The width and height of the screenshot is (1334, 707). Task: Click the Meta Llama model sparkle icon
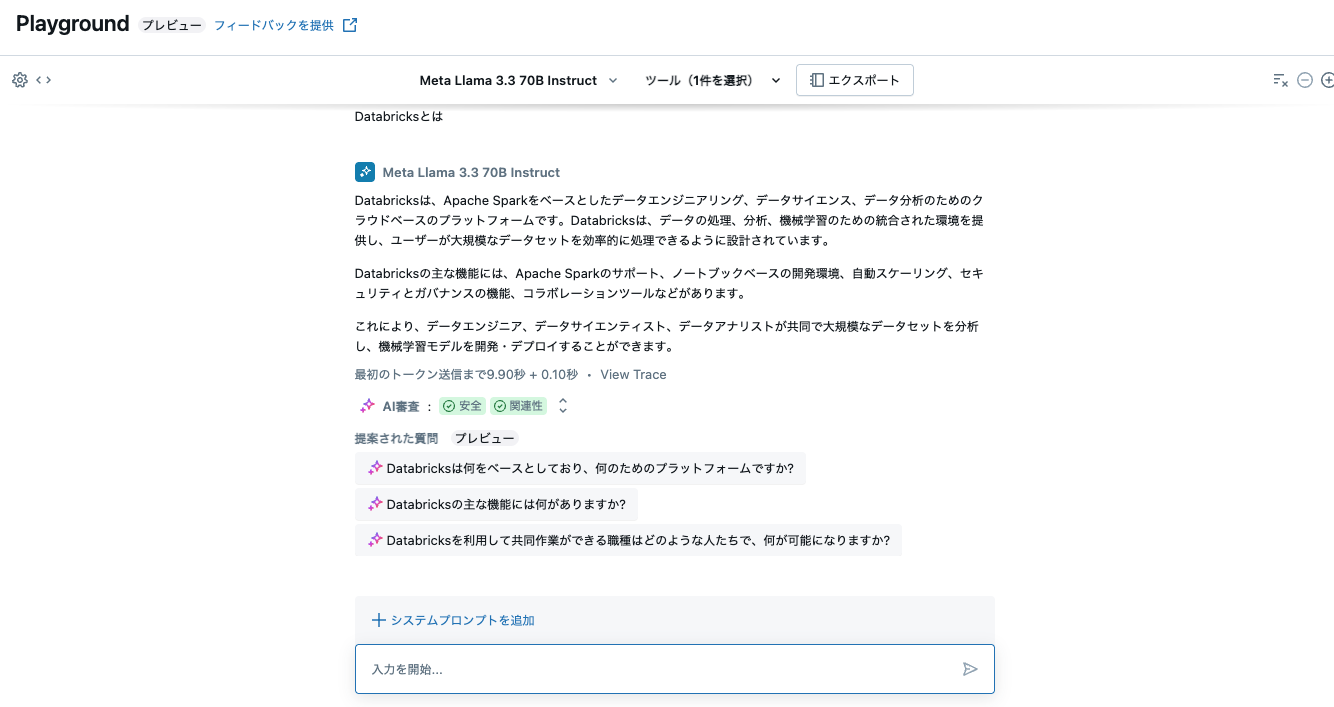(x=364, y=171)
